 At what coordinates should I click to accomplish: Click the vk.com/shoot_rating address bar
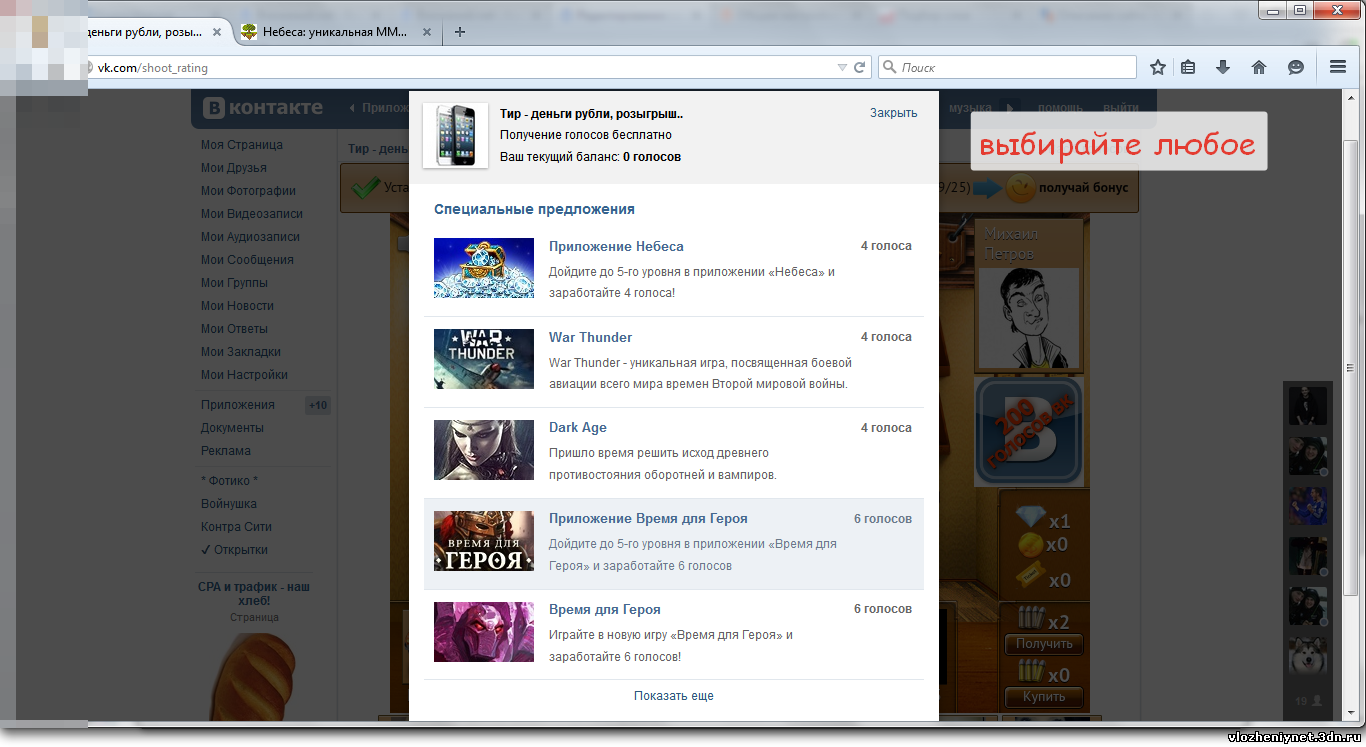click(460, 67)
